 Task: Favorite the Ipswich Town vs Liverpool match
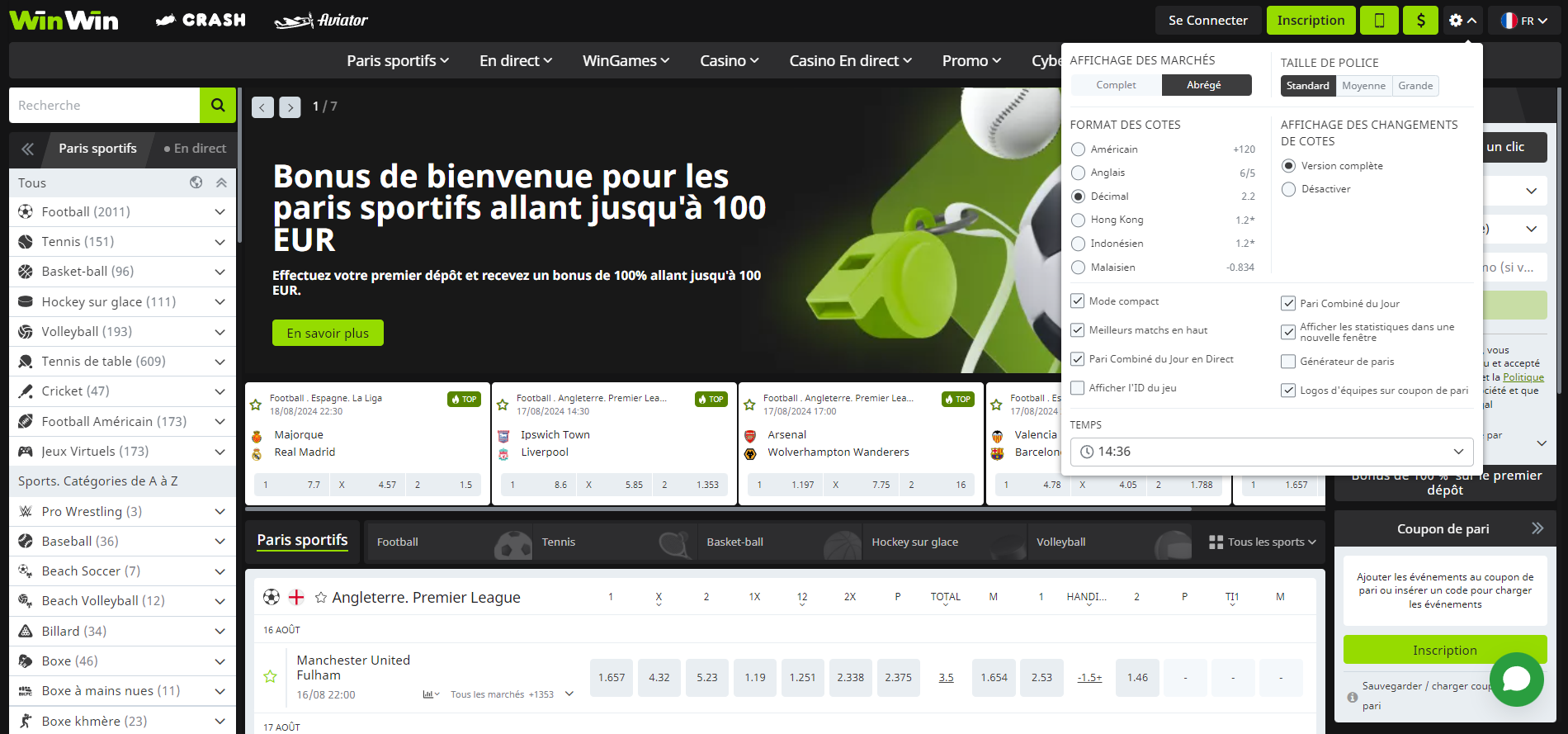point(503,405)
